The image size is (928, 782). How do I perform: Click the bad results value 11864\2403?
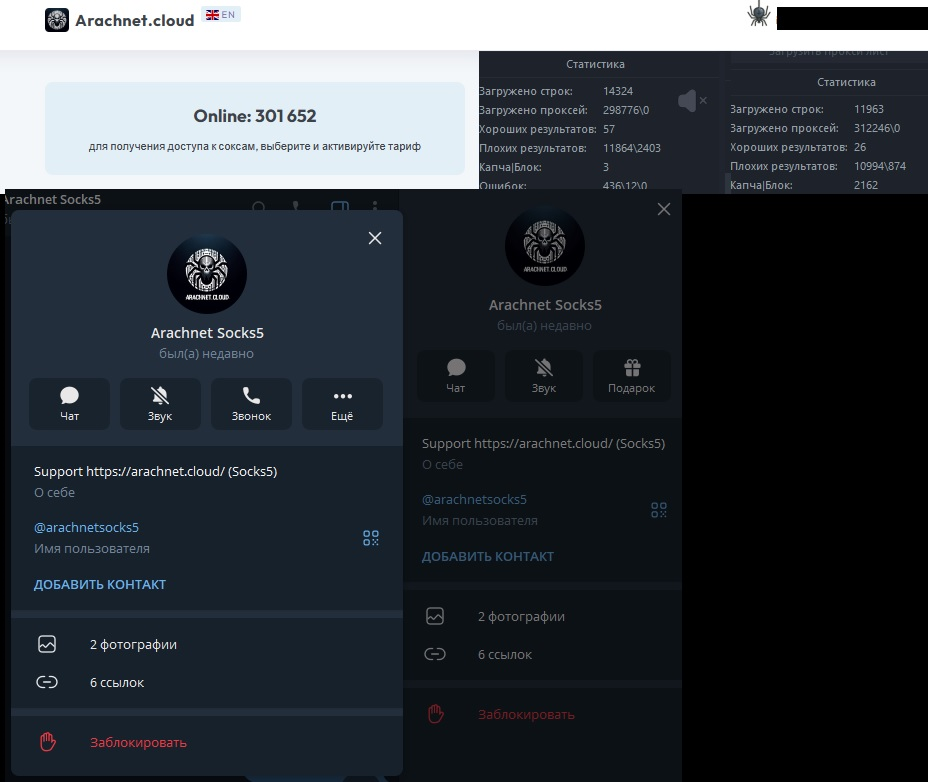coord(631,148)
